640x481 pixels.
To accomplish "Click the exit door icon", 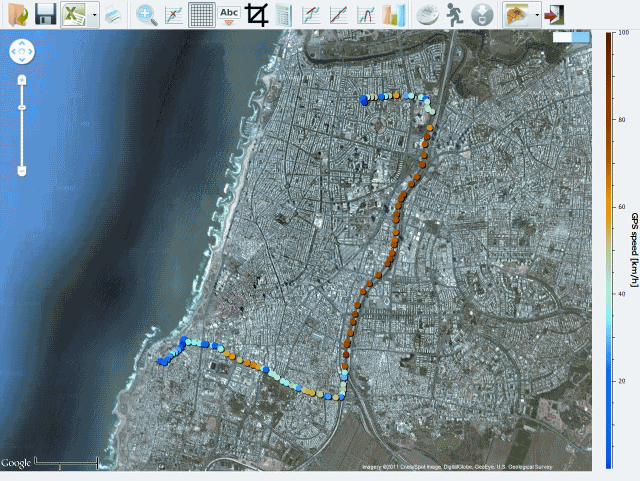I will click(556, 15).
